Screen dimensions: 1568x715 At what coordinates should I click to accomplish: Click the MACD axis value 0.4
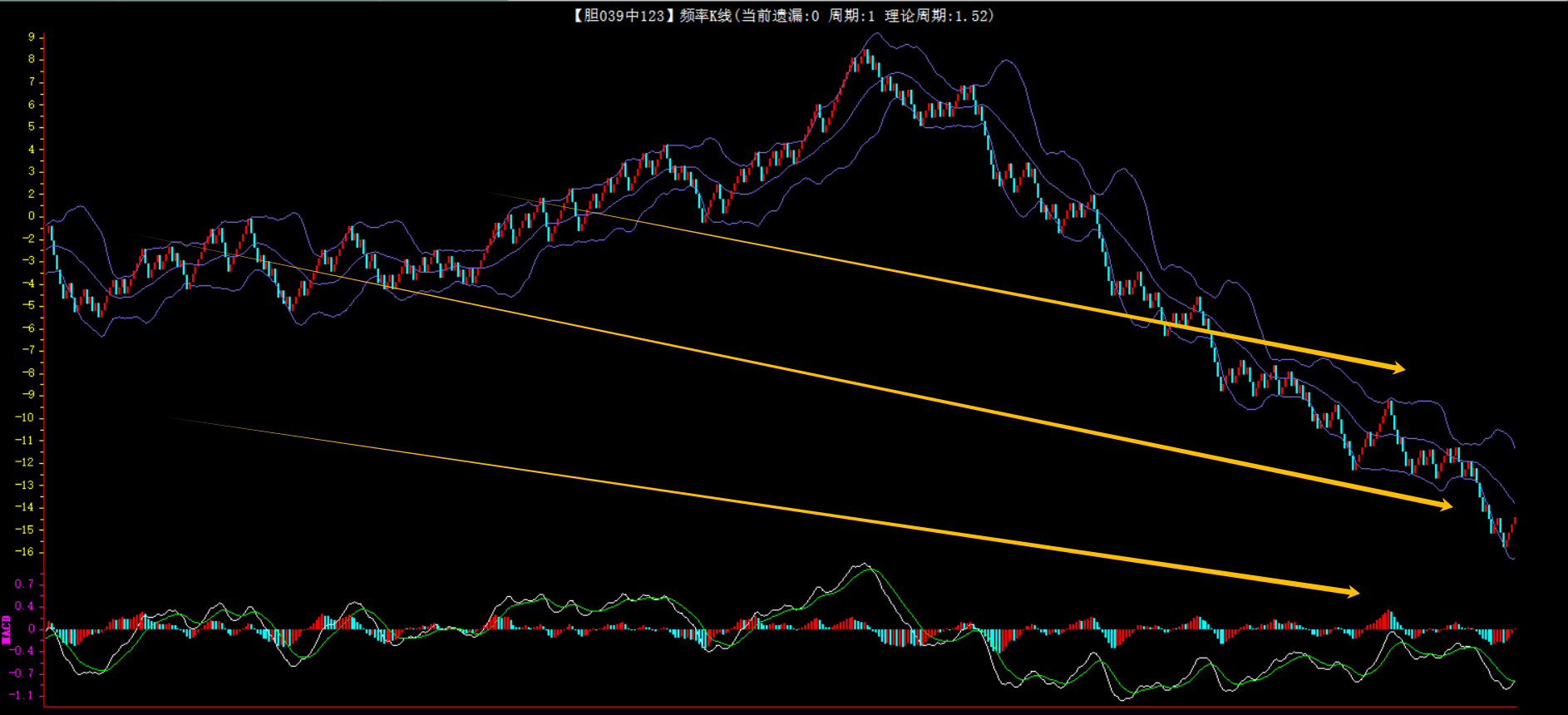pos(25,606)
